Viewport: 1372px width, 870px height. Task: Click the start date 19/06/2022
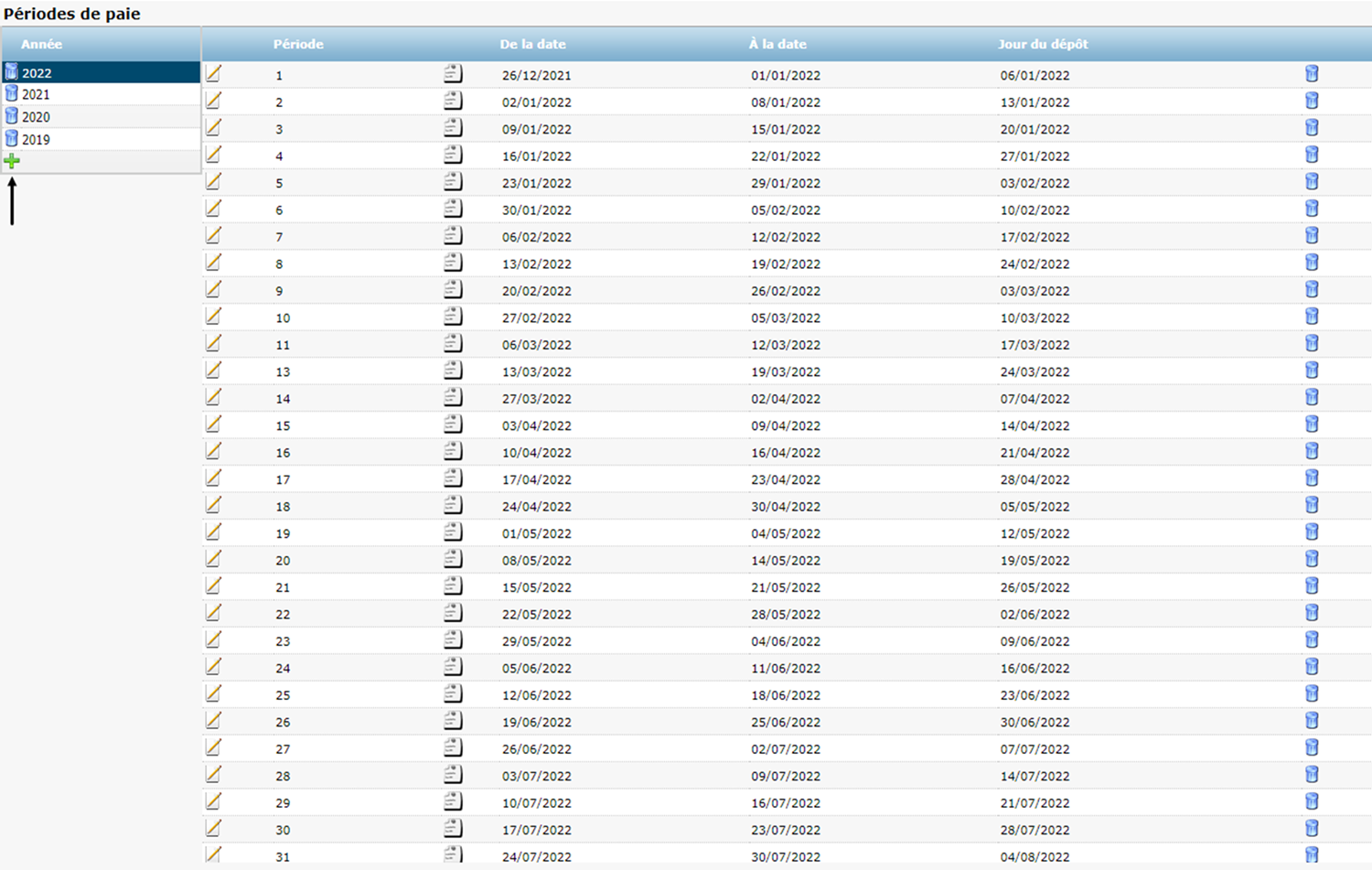click(x=537, y=722)
